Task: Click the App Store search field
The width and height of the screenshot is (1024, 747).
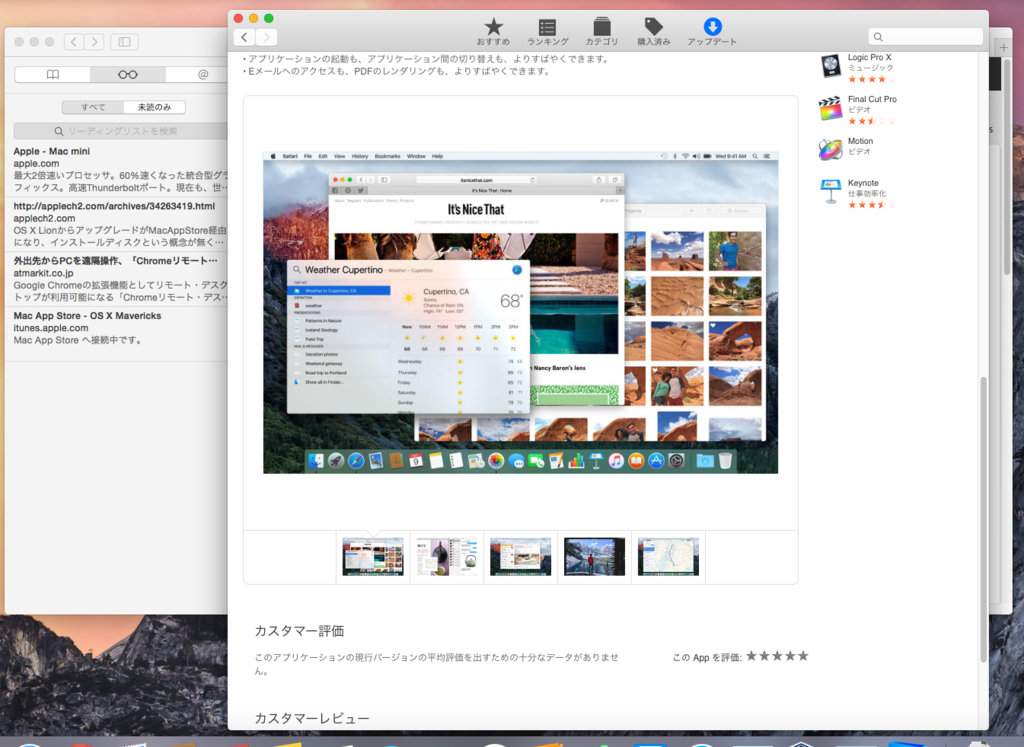Action: pyautogui.click(x=925, y=37)
